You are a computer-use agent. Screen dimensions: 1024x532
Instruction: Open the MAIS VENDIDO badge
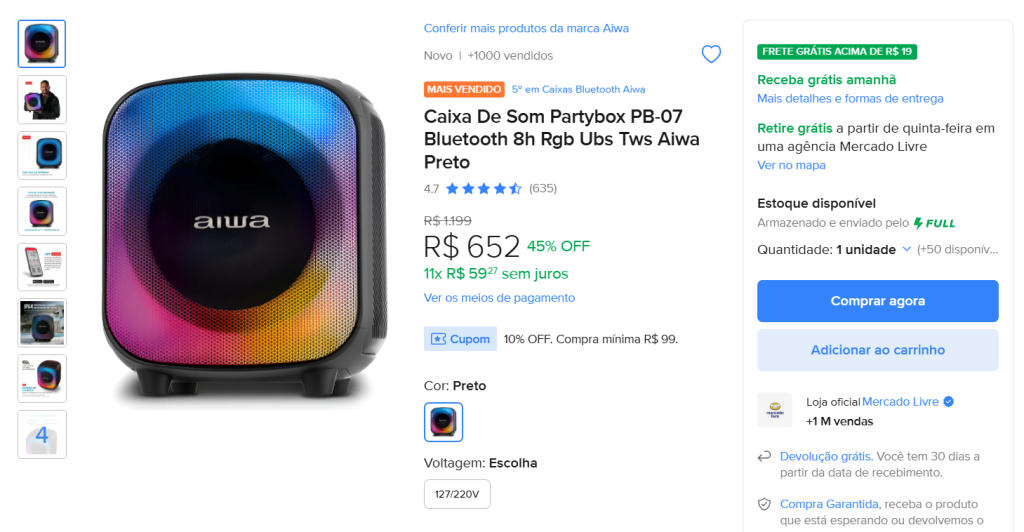point(464,89)
